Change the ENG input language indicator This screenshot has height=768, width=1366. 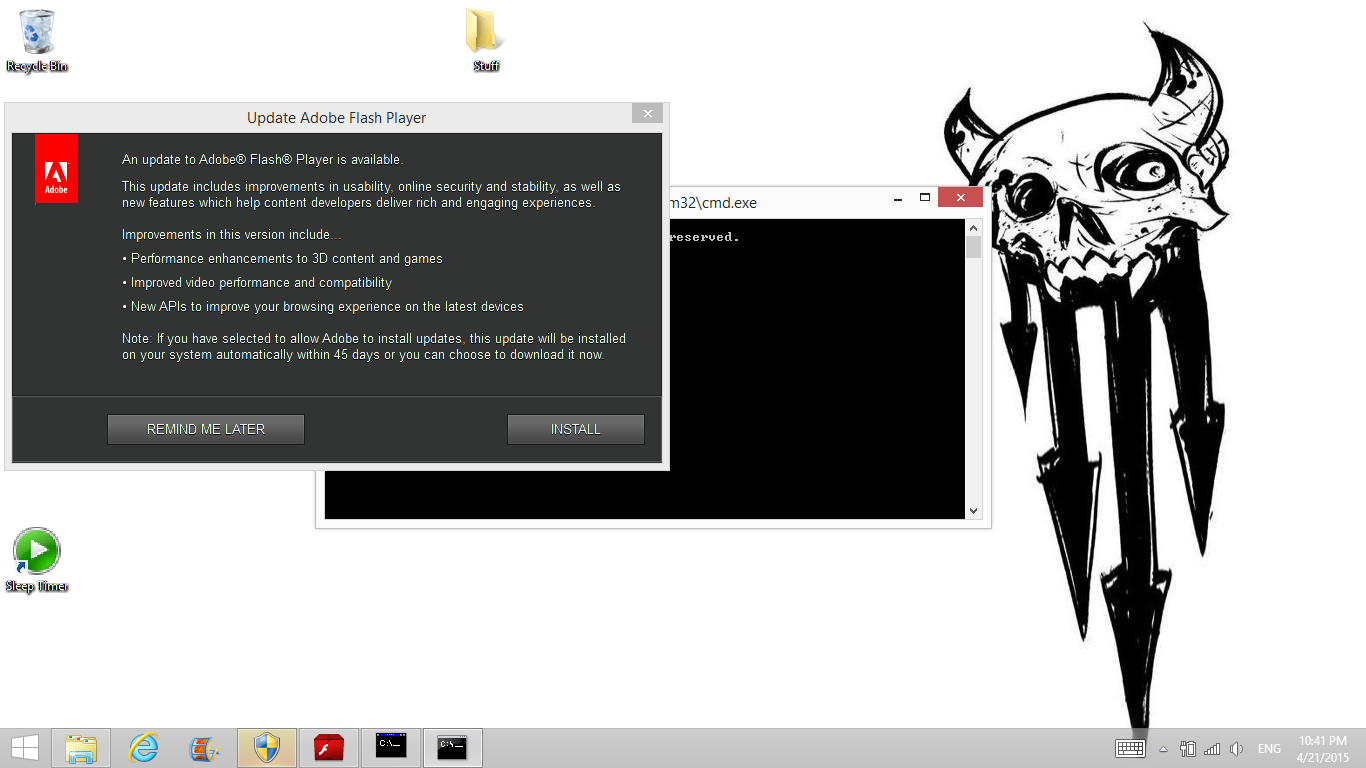1269,749
